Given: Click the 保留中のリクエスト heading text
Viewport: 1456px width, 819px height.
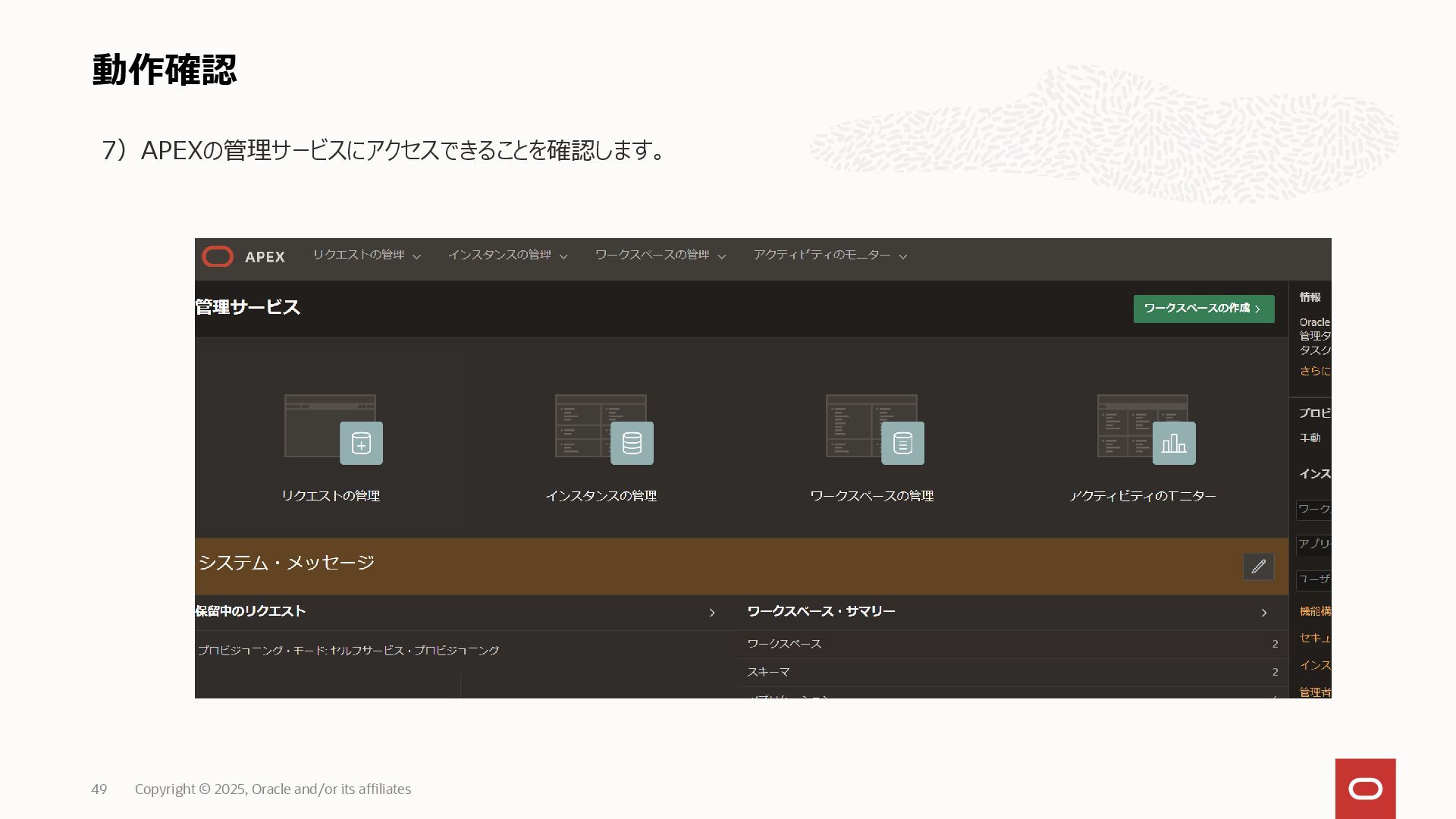Looking at the screenshot, I should click(x=250, y=611).
